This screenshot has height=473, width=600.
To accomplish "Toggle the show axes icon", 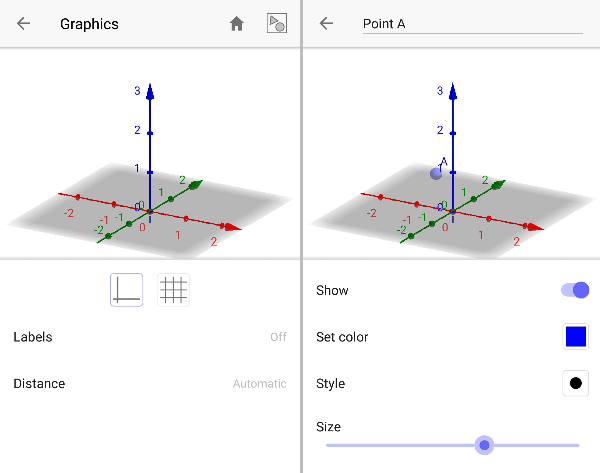I will coord(127,290).
